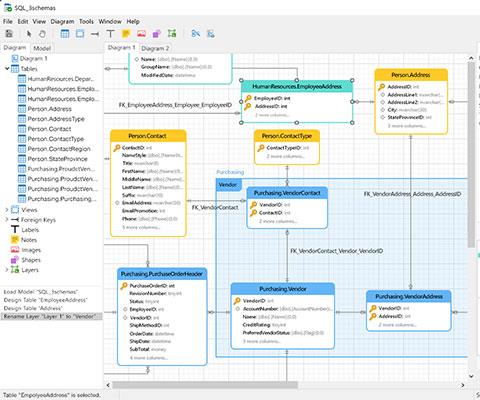Expand the Foreign Keys tree node
Screen dimensions: 480x400
[7, 220]
